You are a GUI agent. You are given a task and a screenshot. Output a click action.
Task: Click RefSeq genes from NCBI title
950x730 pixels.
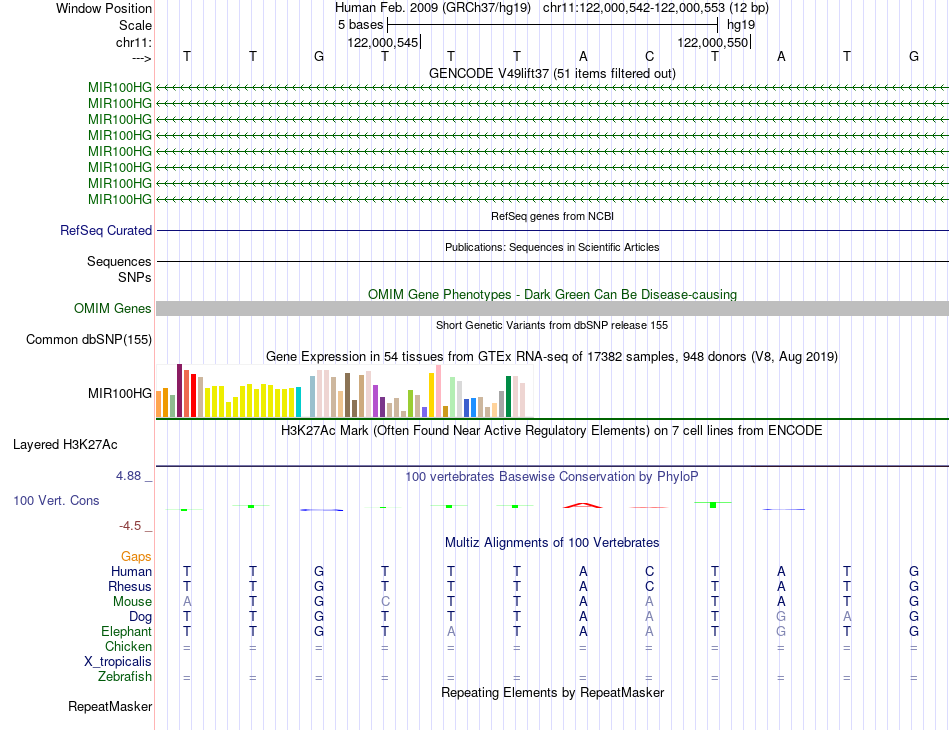552,216
